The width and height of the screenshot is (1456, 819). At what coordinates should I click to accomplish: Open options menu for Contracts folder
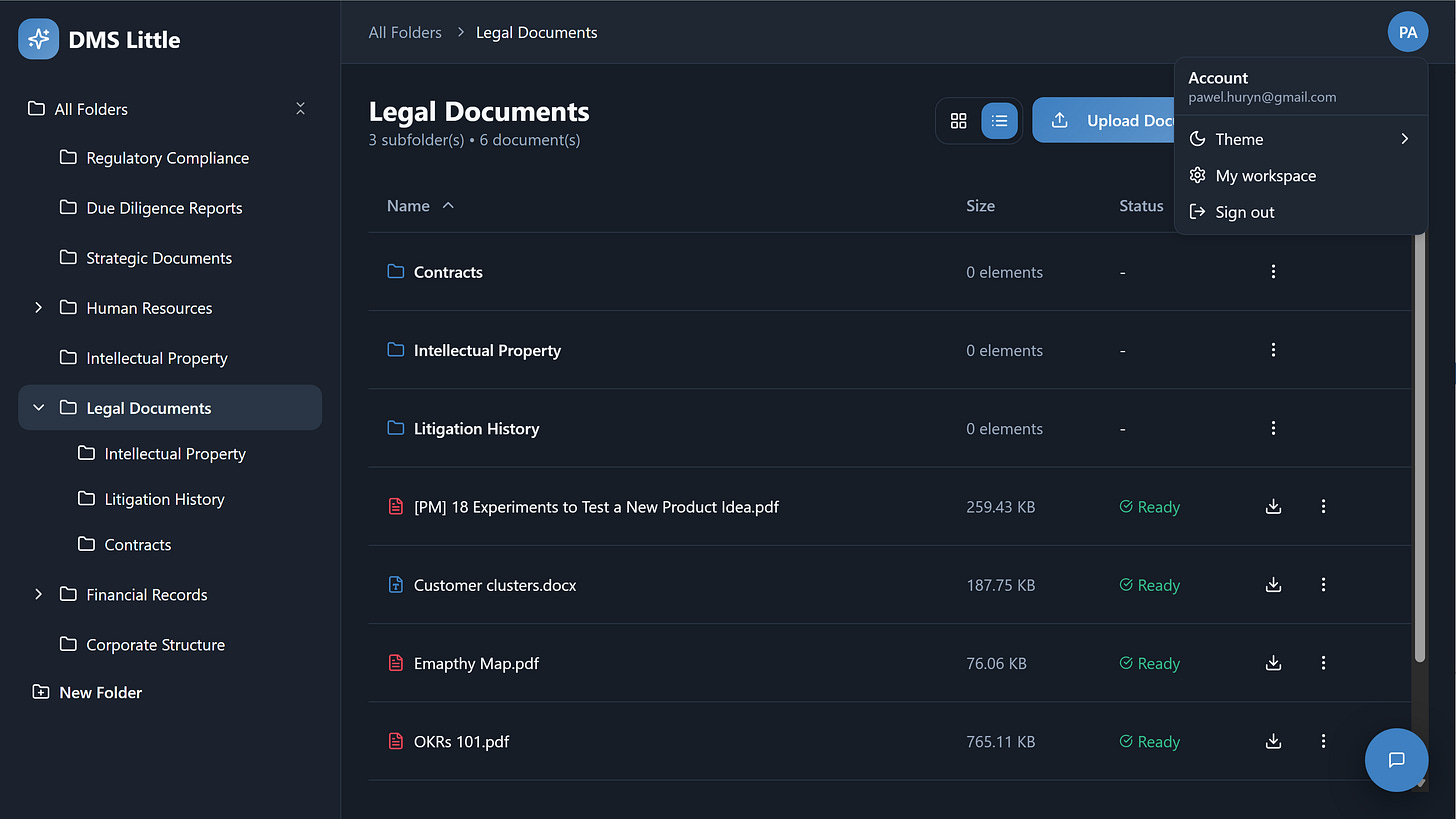coord(1273,271)
